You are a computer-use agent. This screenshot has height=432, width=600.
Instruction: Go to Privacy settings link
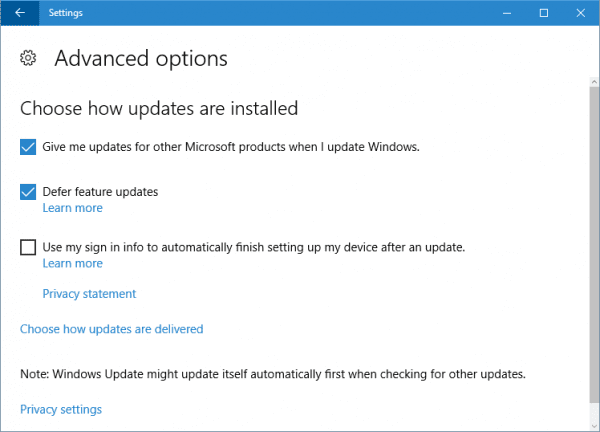61,409
